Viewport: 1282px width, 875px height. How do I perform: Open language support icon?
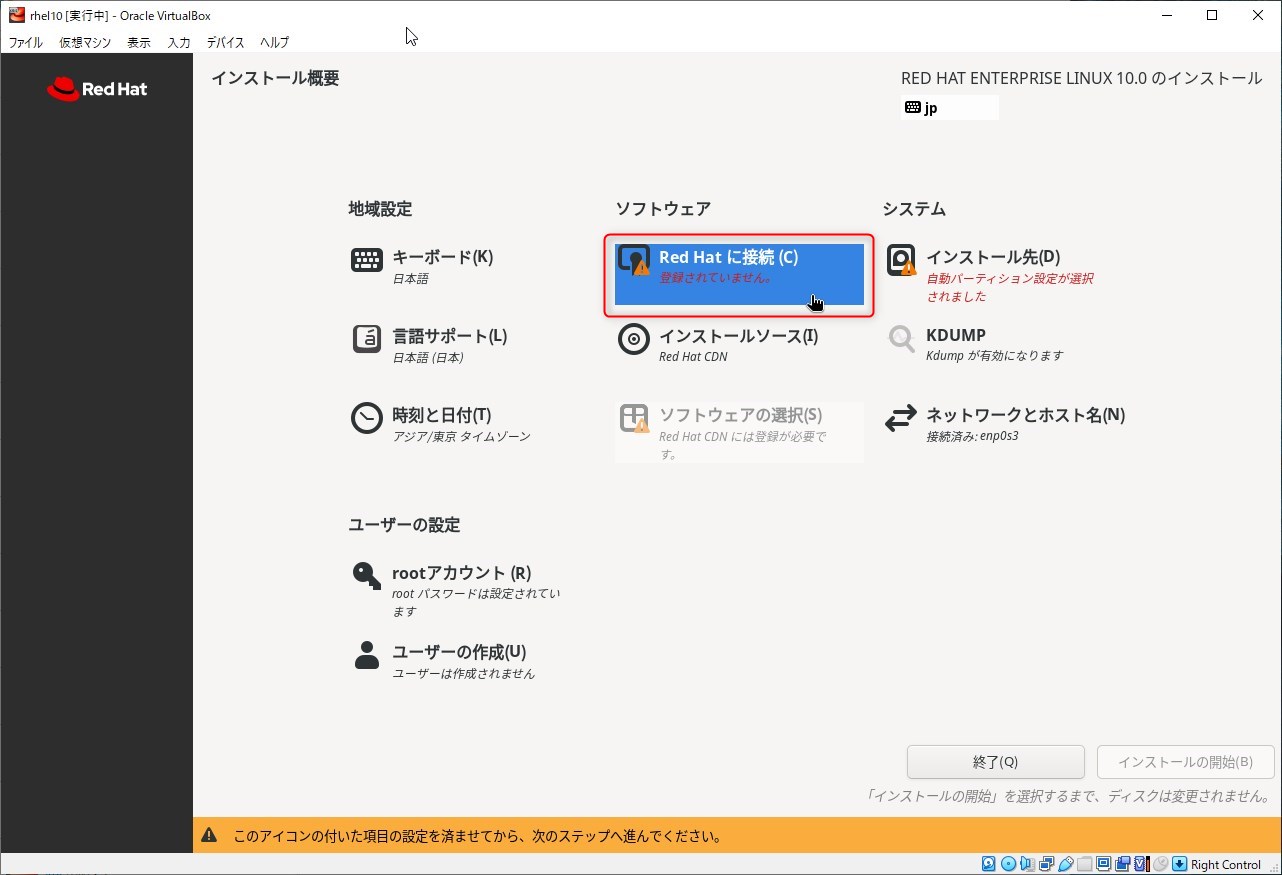pos(367,339)
